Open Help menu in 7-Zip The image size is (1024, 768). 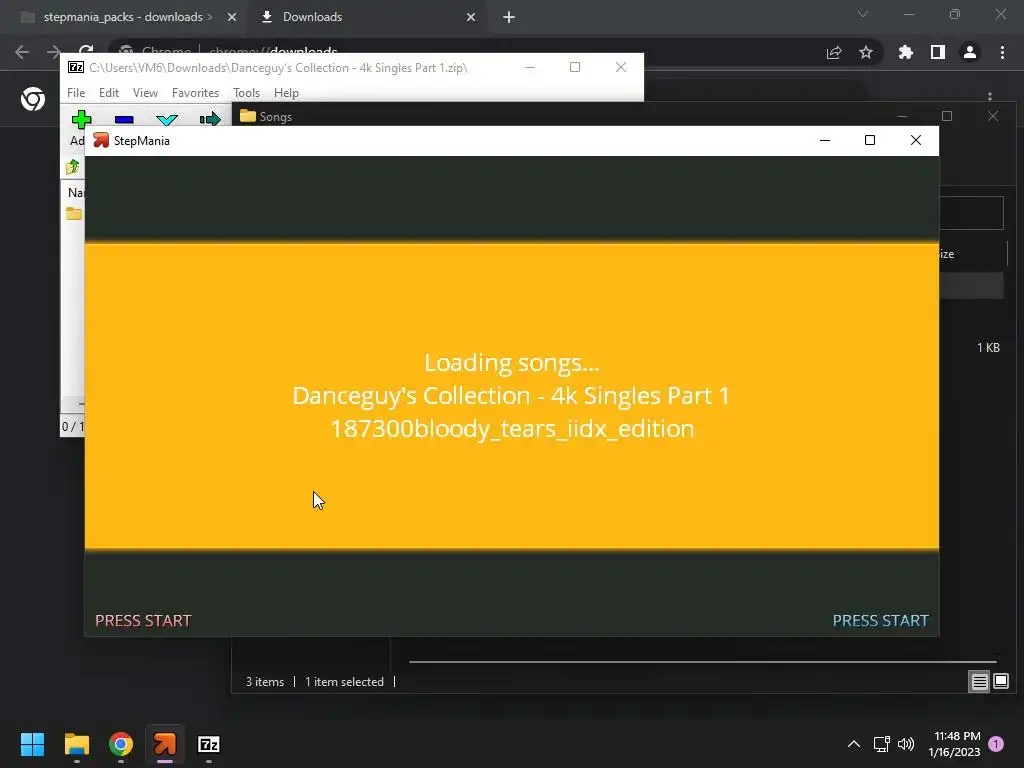286,93
